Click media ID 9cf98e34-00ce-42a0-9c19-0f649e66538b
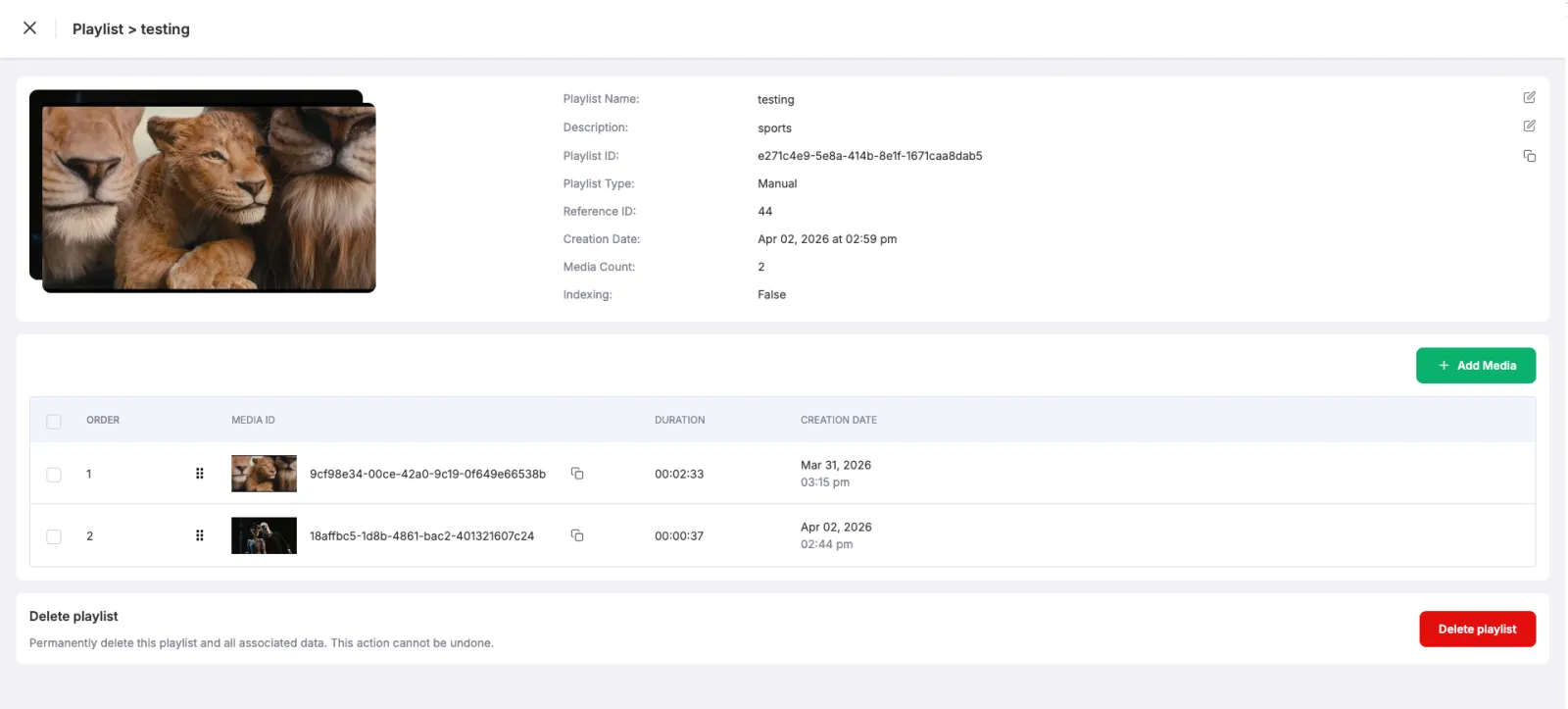The width and height of the screenshot is (1568, 709). coord(427,474)
